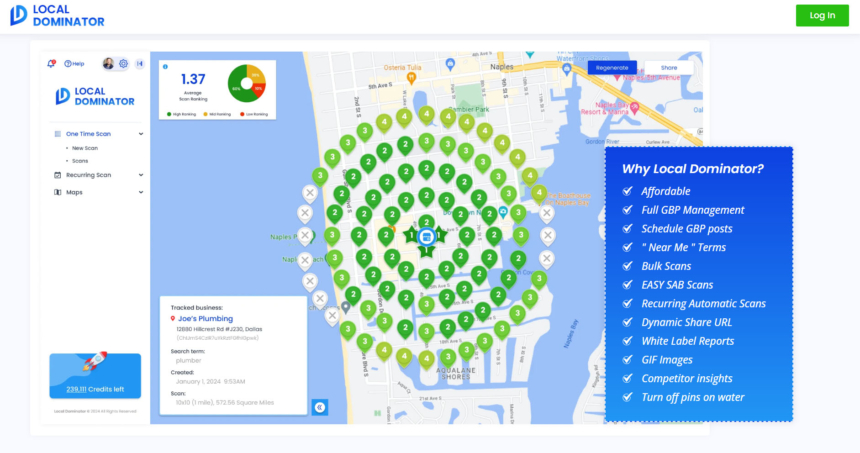Click the center star business pin
This screenshot has width=860, height=453.
426,237
